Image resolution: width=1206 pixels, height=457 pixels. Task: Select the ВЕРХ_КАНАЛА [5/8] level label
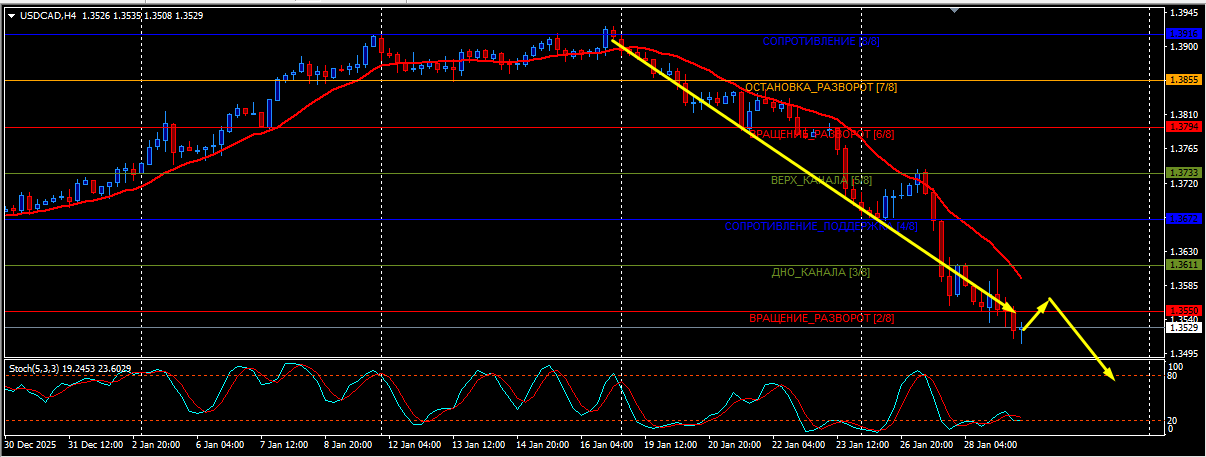click(821, 180)
